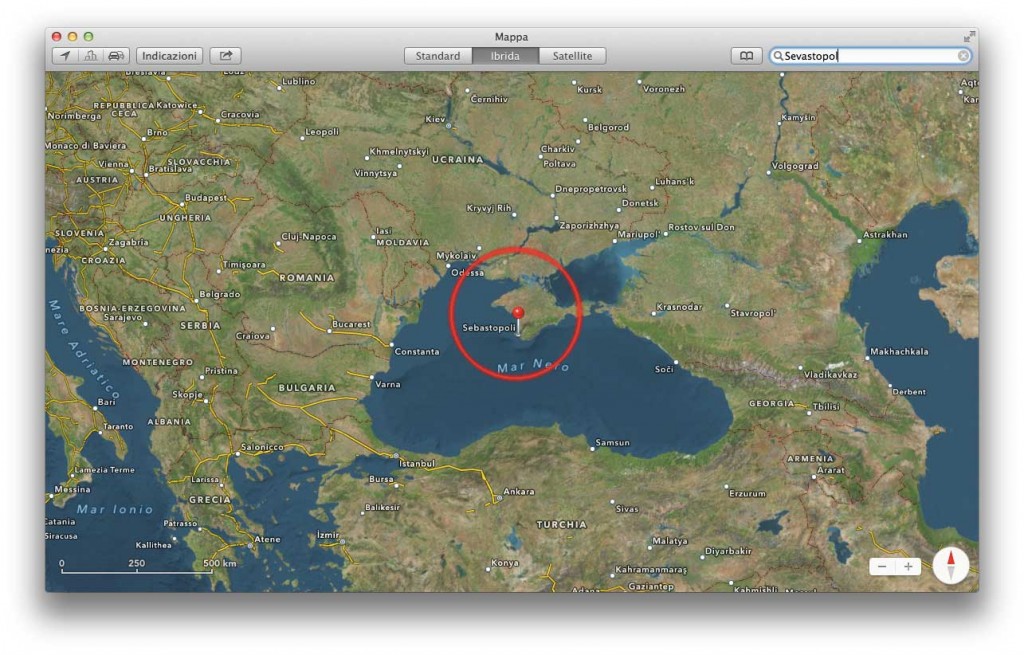This screenshot has height=655, width=1024.
Task: Click the red map pin on Sebastopoli
Action: click(518, 320)
